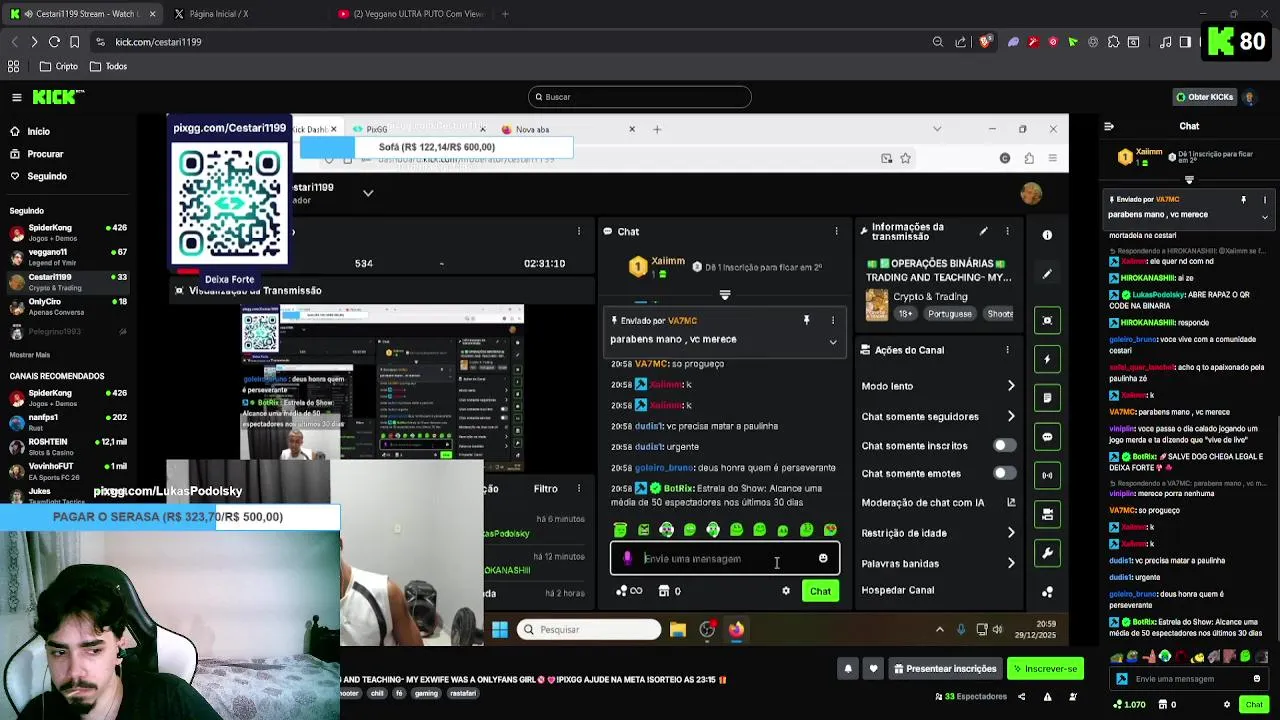Expand leaderboard handle under Xaiimm in right chat
The width and height of the screenshot is (1280, 720).
pos(1189,180)
